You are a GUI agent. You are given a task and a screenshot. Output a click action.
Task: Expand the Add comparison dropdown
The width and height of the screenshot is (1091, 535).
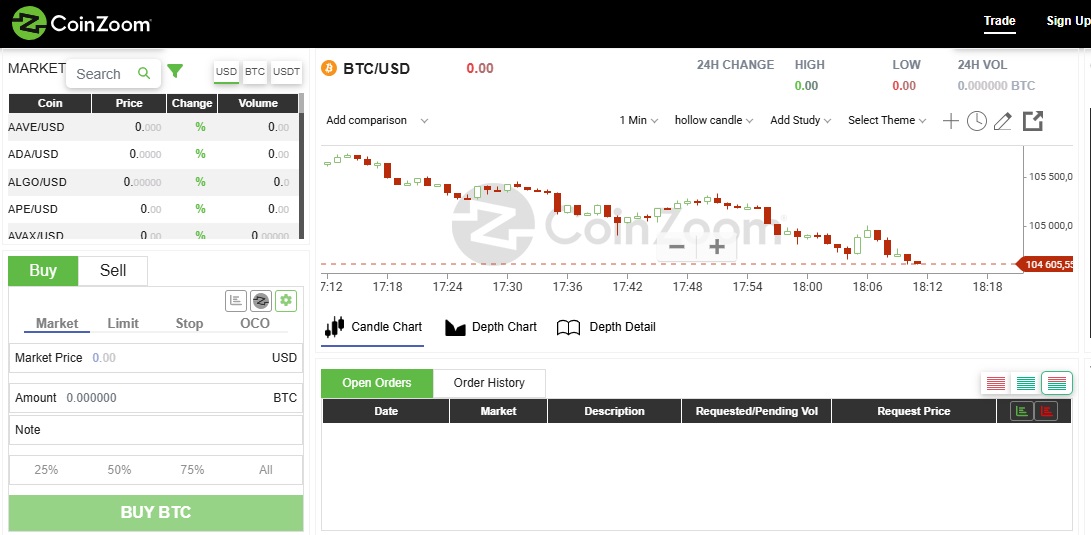(x=377, y=120)
